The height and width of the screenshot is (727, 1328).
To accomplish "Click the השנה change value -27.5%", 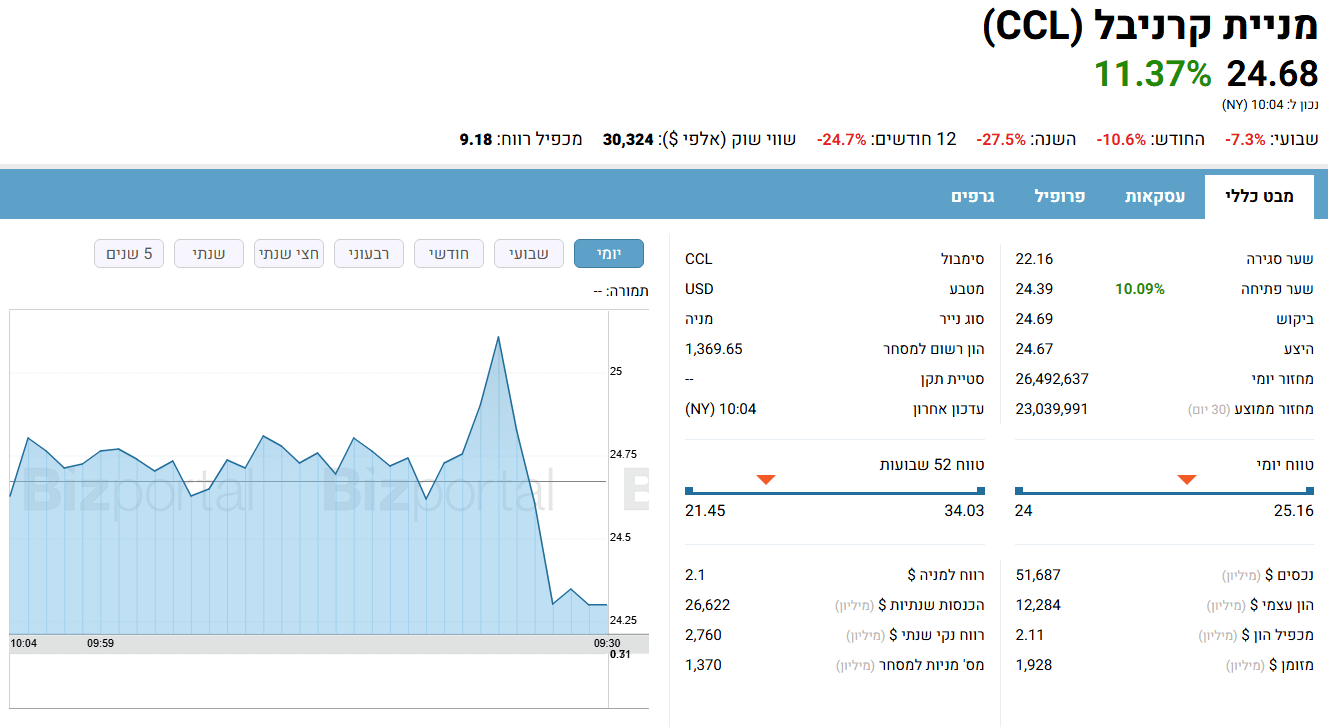I will tap(1001, 139).
